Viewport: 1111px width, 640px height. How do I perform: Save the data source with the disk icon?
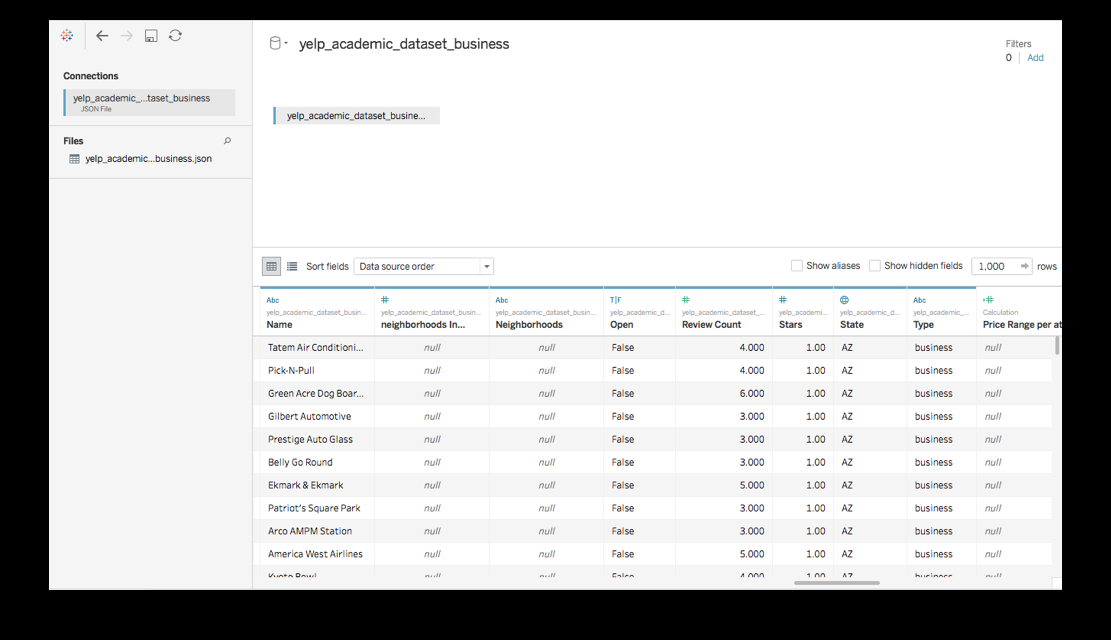pyautogui.click(x=151, y=35)
